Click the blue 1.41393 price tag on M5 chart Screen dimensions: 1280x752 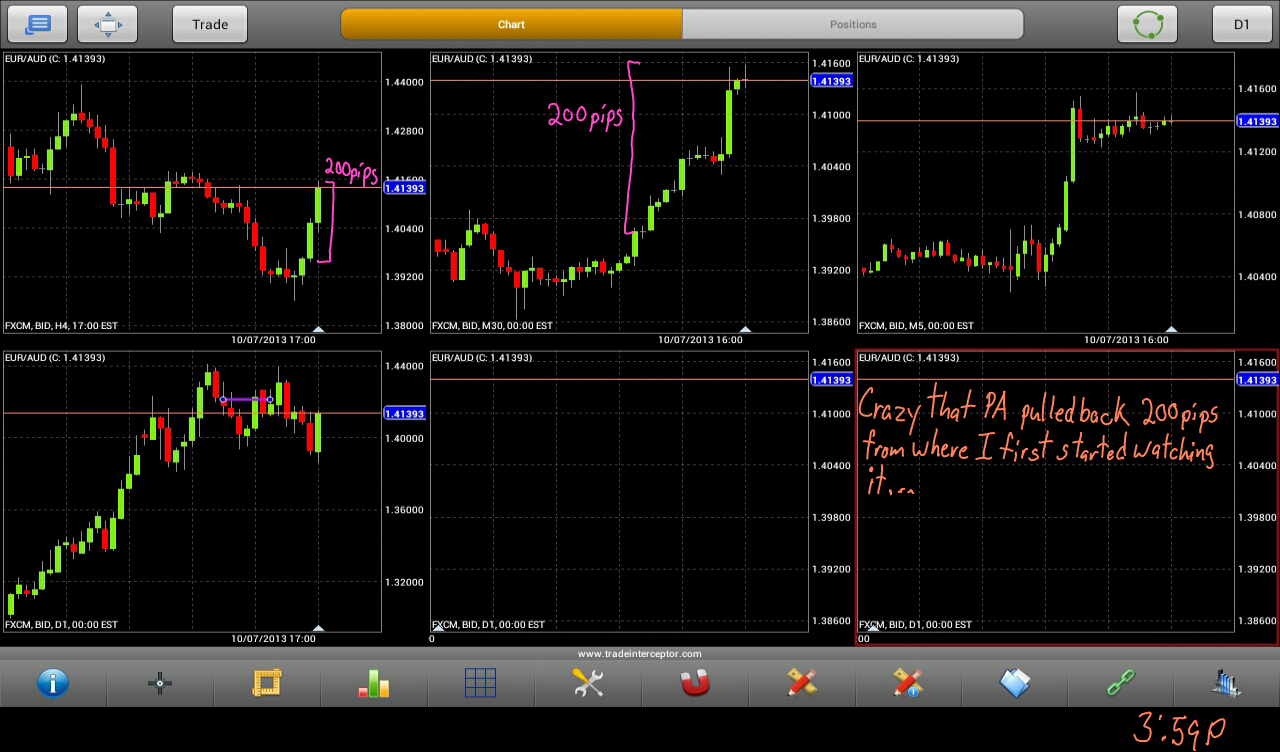tap(1258, 121)
